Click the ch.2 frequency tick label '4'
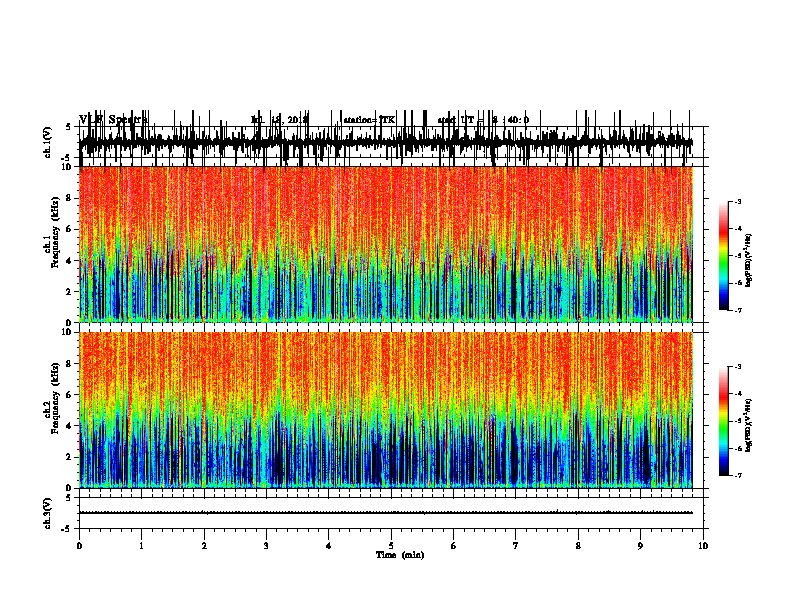This screenshot has height=612, width=792. 69,426
